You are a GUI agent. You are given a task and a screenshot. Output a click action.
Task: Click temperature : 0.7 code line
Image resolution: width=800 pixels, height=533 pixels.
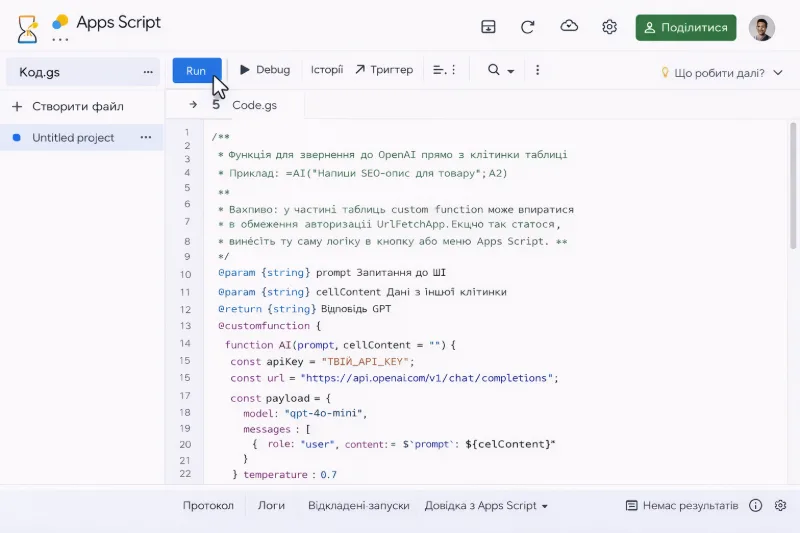click(x=290, y=475)
